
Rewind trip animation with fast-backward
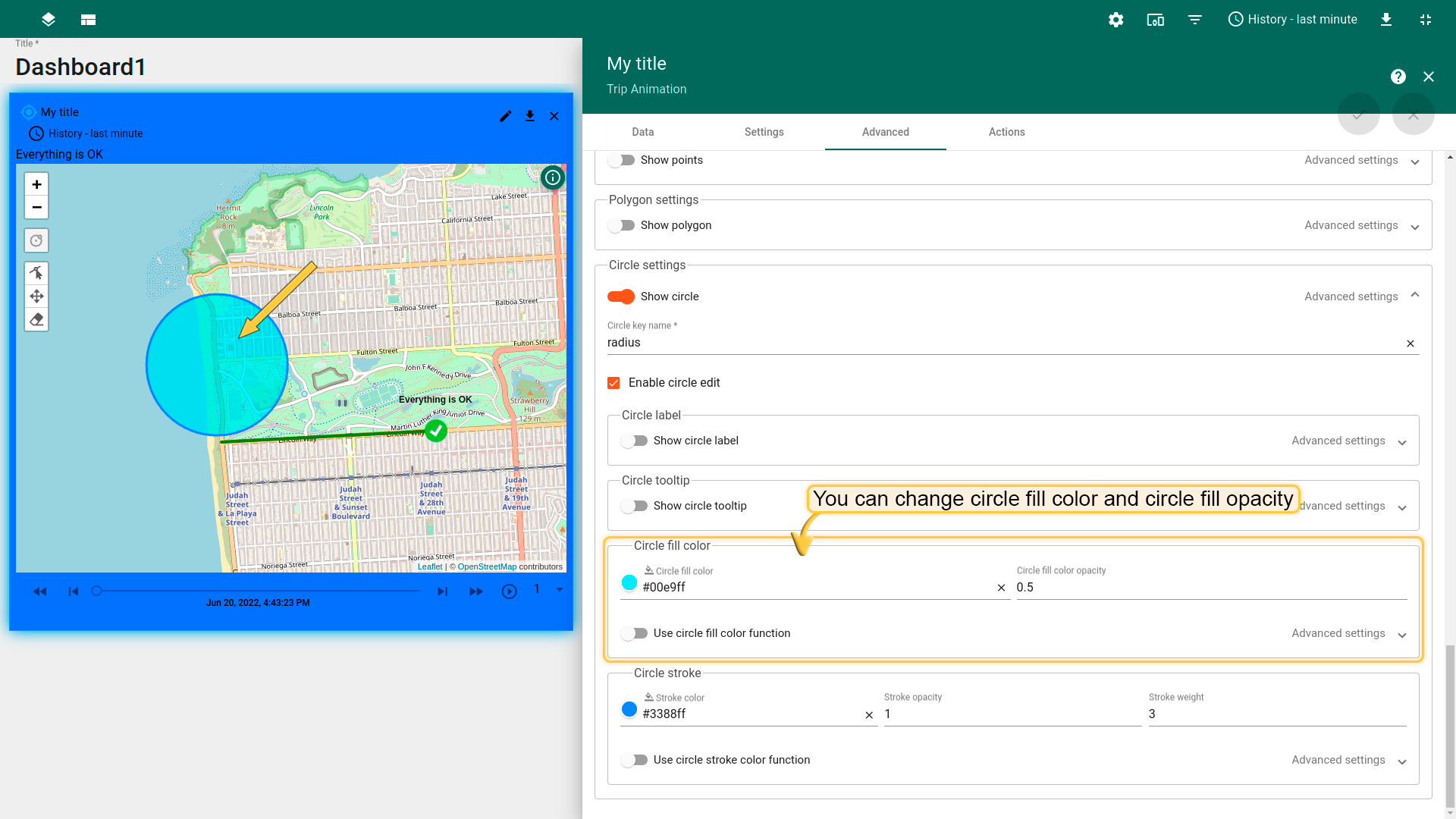(40, 591)
